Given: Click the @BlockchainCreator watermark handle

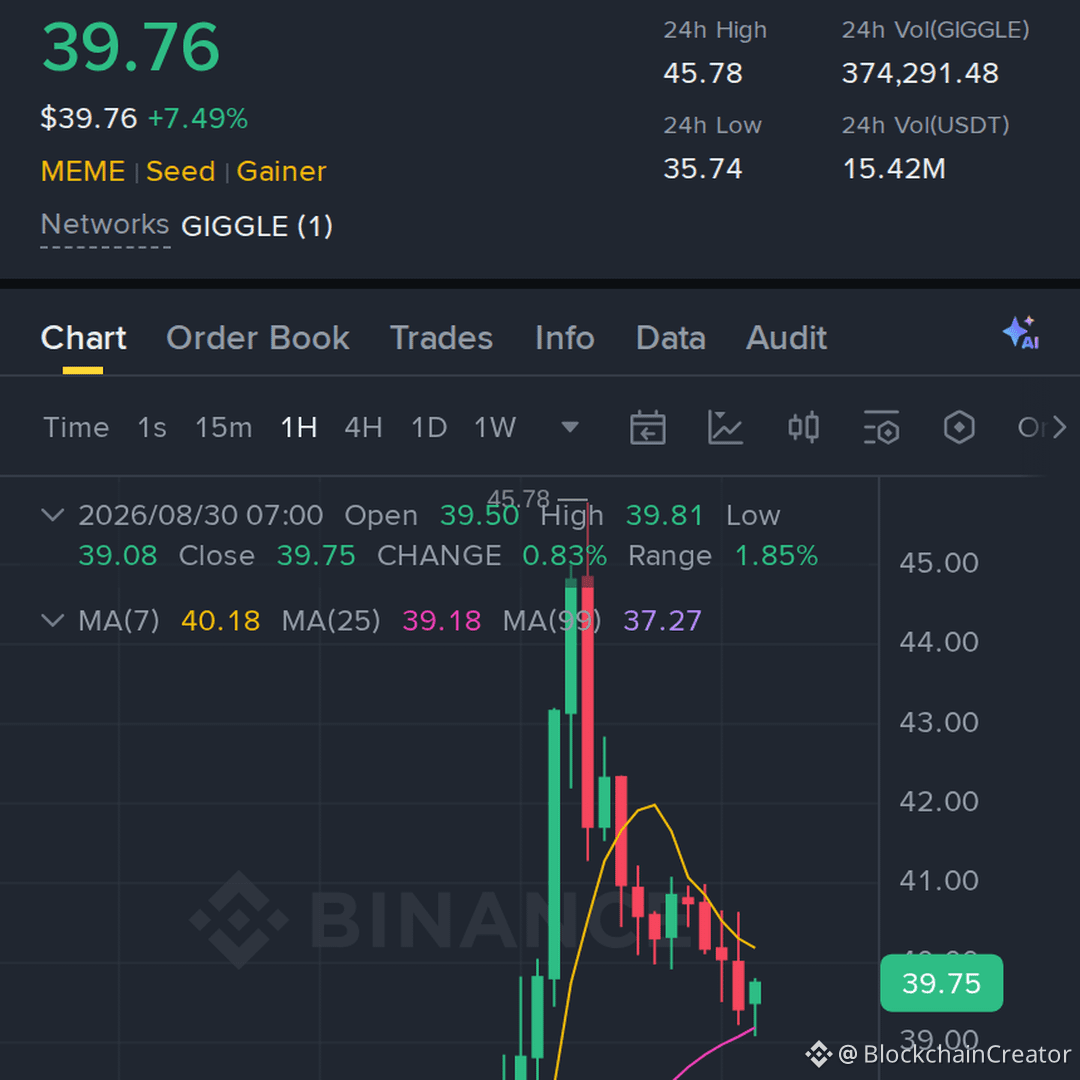Looking at the screenshot, I should pyautogui.click(x=955, y=1054).
